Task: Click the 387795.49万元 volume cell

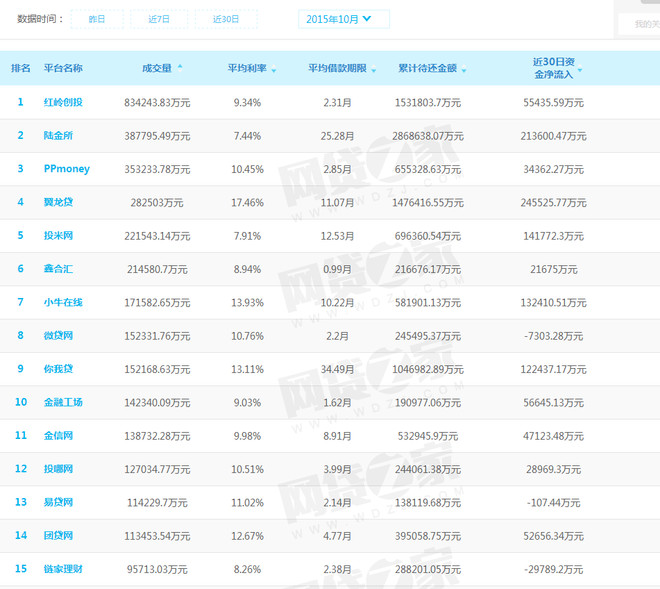Action: tap(157, 136)
